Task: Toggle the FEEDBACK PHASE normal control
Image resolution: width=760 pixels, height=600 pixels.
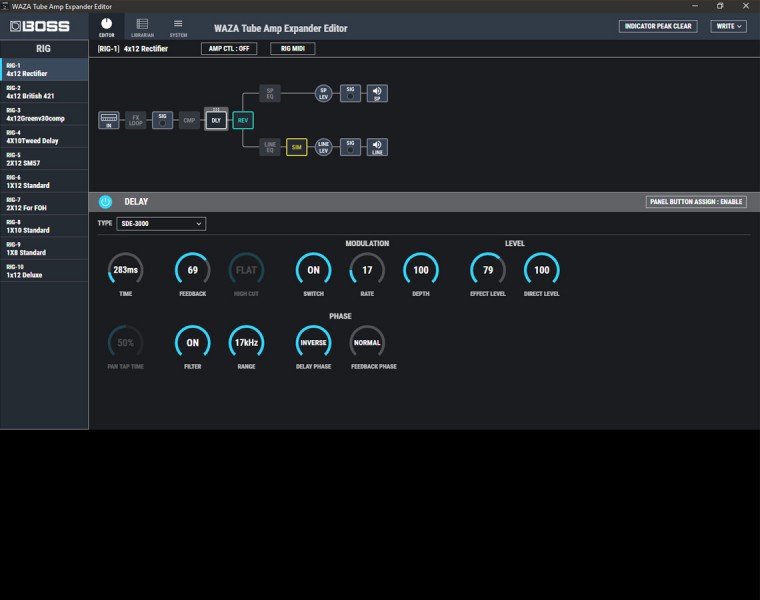Action: 367,343
